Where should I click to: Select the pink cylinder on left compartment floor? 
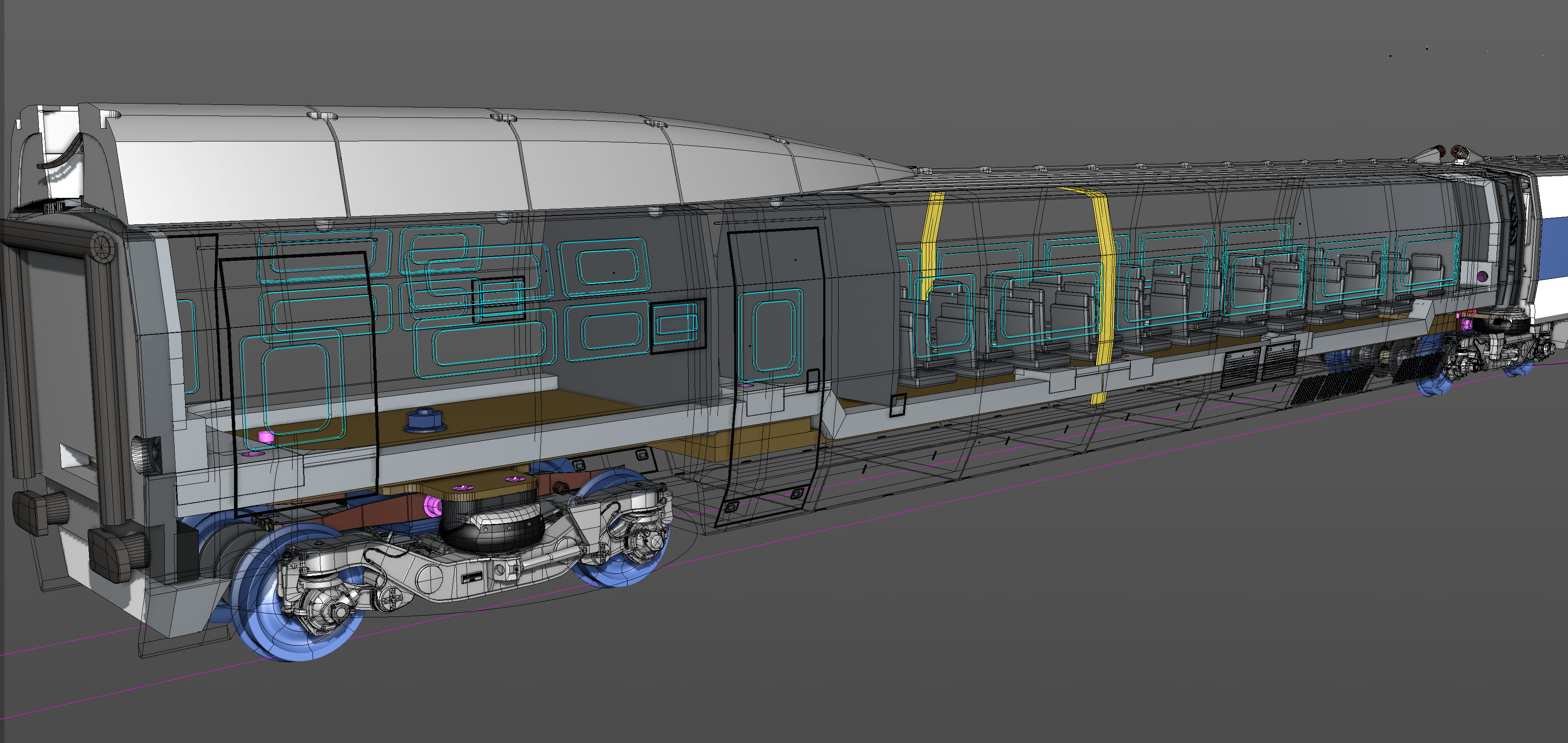coord(266,437)
